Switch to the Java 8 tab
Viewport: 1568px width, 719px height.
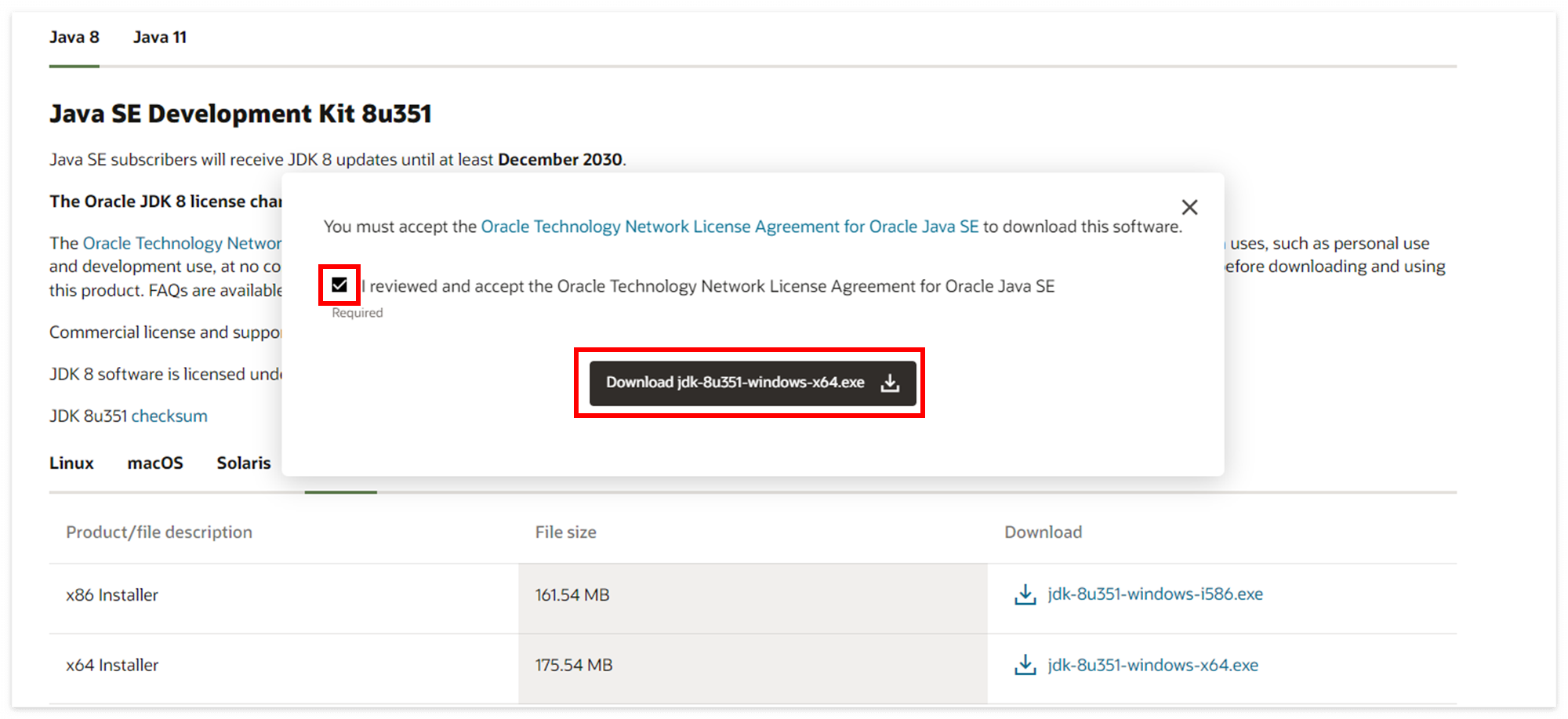[x=74, y=37]
